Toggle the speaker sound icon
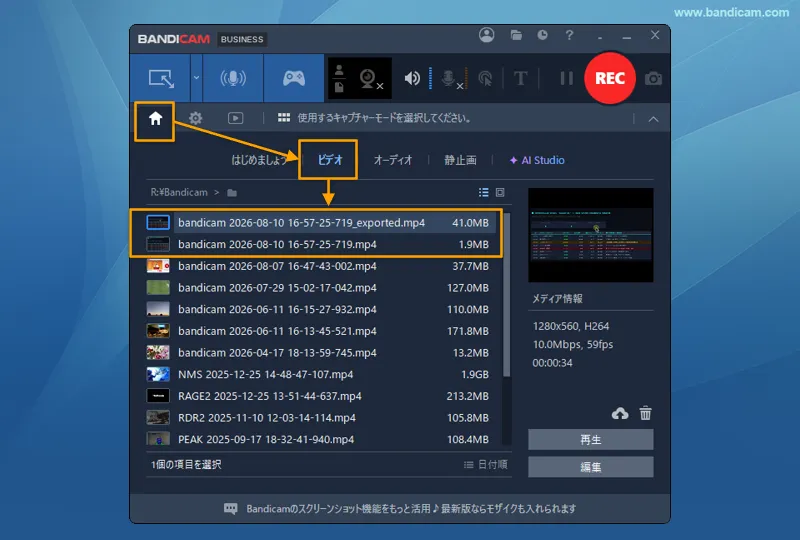Image resolution: width=800 pixels, height=540 pixels. tap(412, 79)
